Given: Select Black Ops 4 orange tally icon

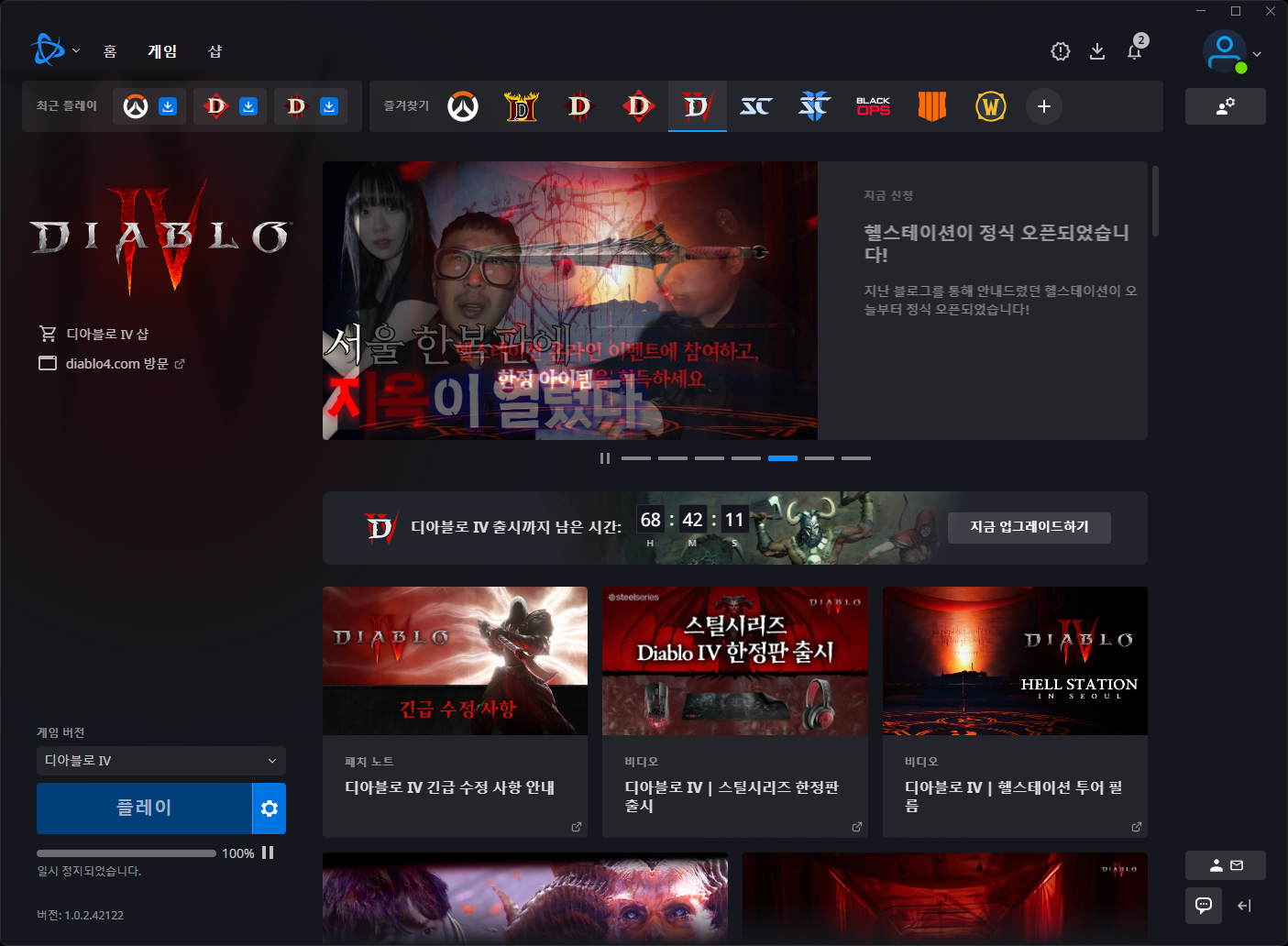Looking at the screenshot, I should 931,106.
